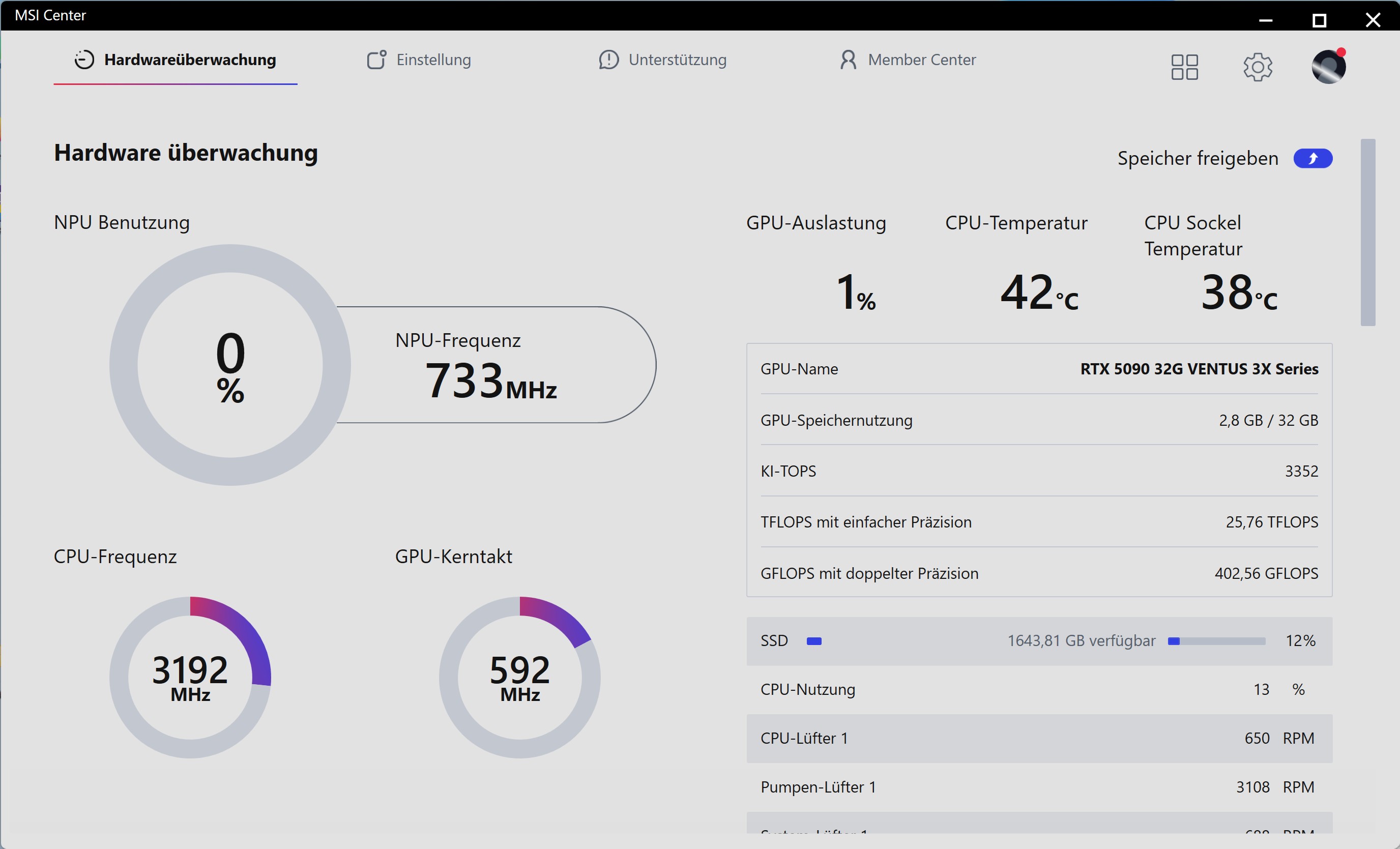This screenshot has height=849, width=1400.
Task: Select the CPU-Lüfter 1 row
Action: coord(1039,738)
